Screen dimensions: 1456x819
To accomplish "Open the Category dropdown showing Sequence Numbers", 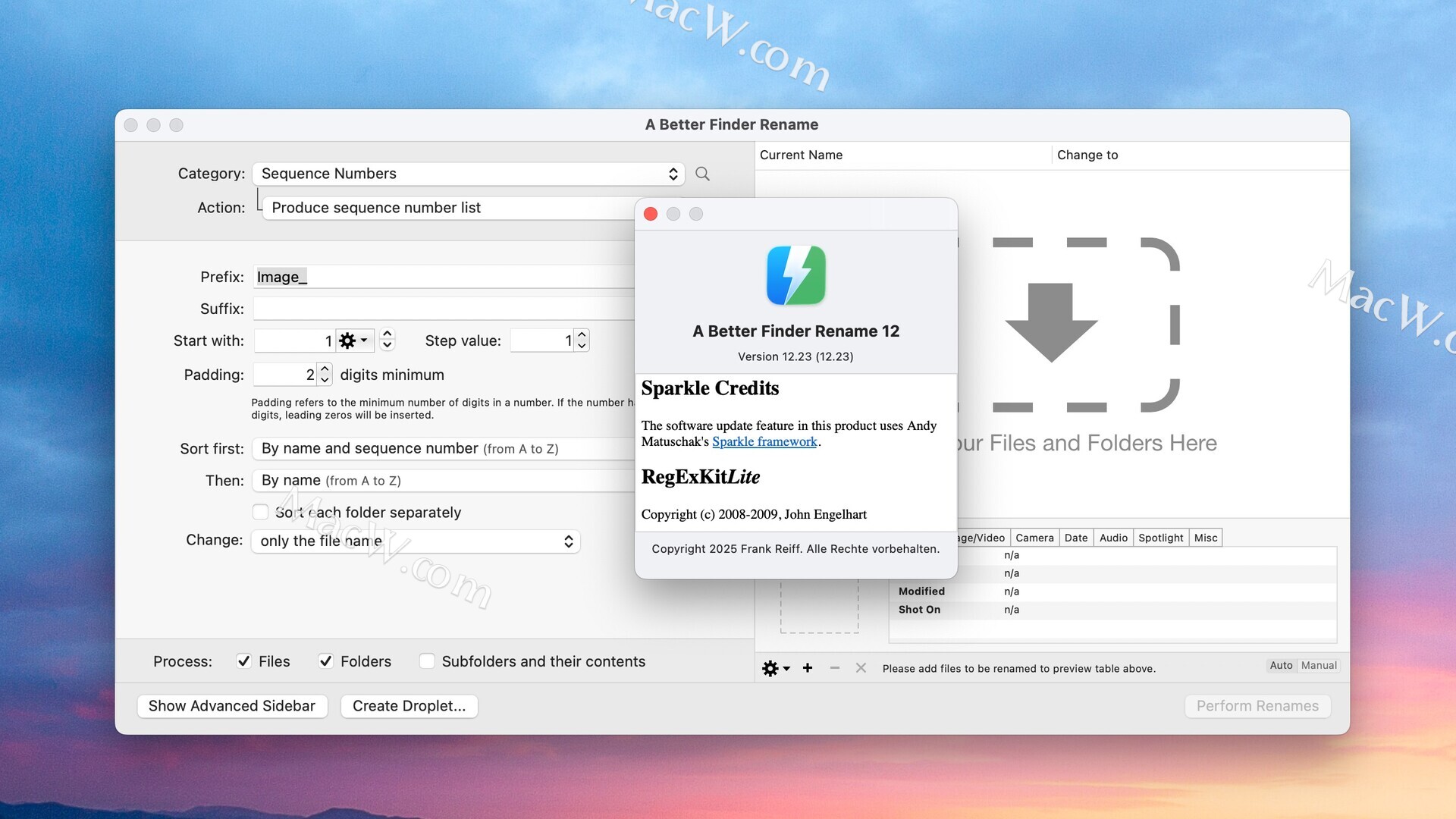I will [468, 174].
